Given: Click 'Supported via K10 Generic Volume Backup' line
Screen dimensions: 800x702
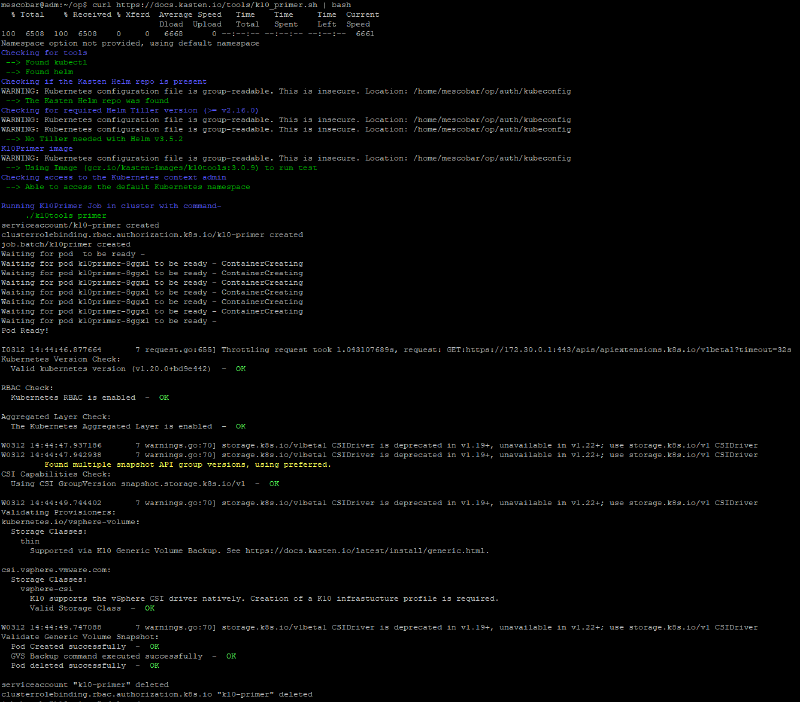Looking at the screenshot, I should tap(259, 551).
